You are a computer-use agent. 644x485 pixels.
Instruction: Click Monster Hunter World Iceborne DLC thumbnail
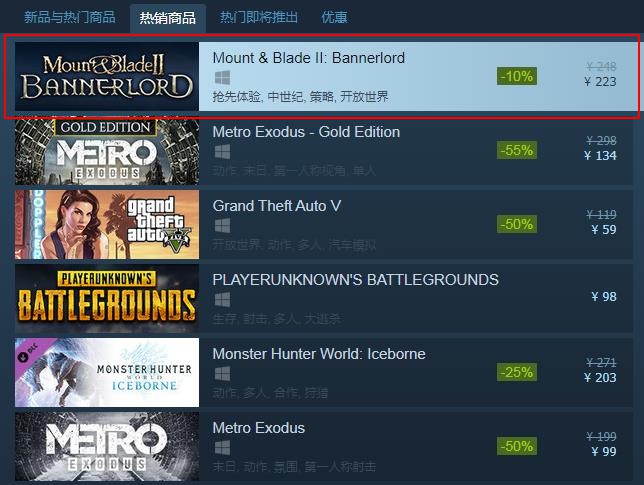[x=107, y=372]
